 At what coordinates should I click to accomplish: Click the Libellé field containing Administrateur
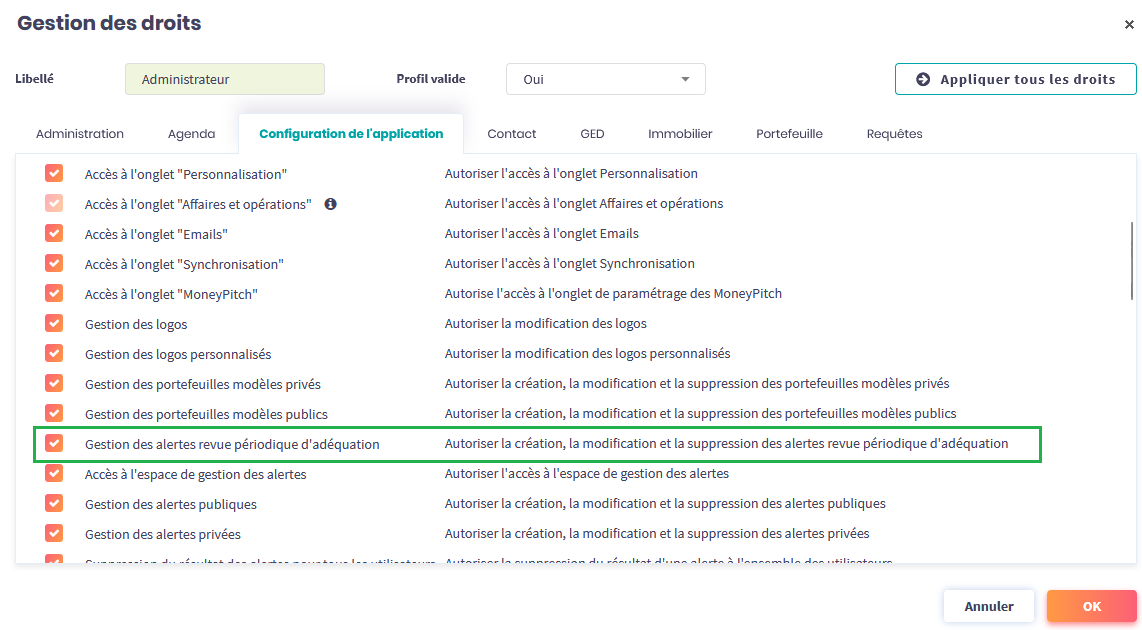point(225,79)
